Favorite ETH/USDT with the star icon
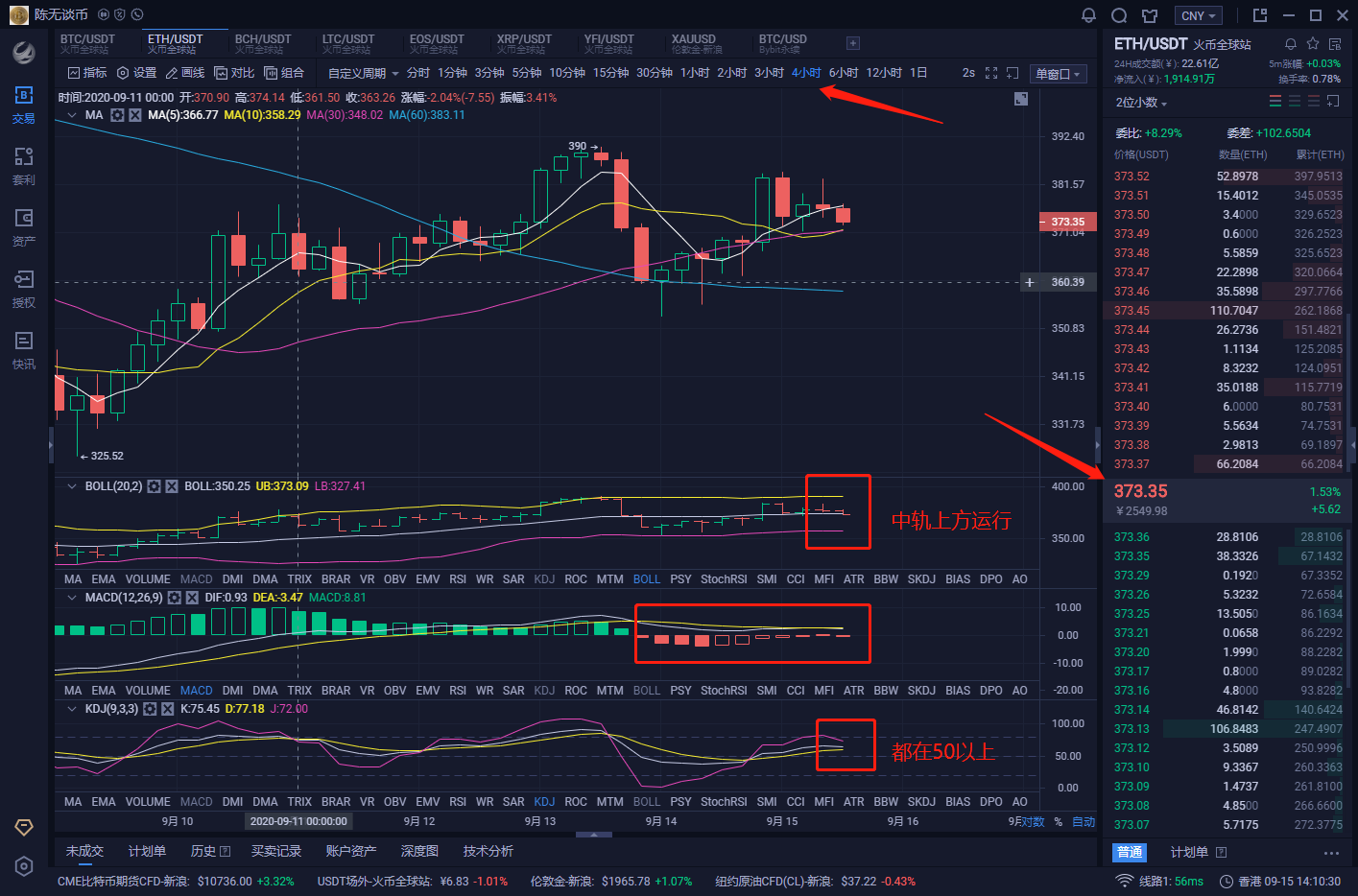This screenshot has height=896, width=1358. coord(1313,44)
